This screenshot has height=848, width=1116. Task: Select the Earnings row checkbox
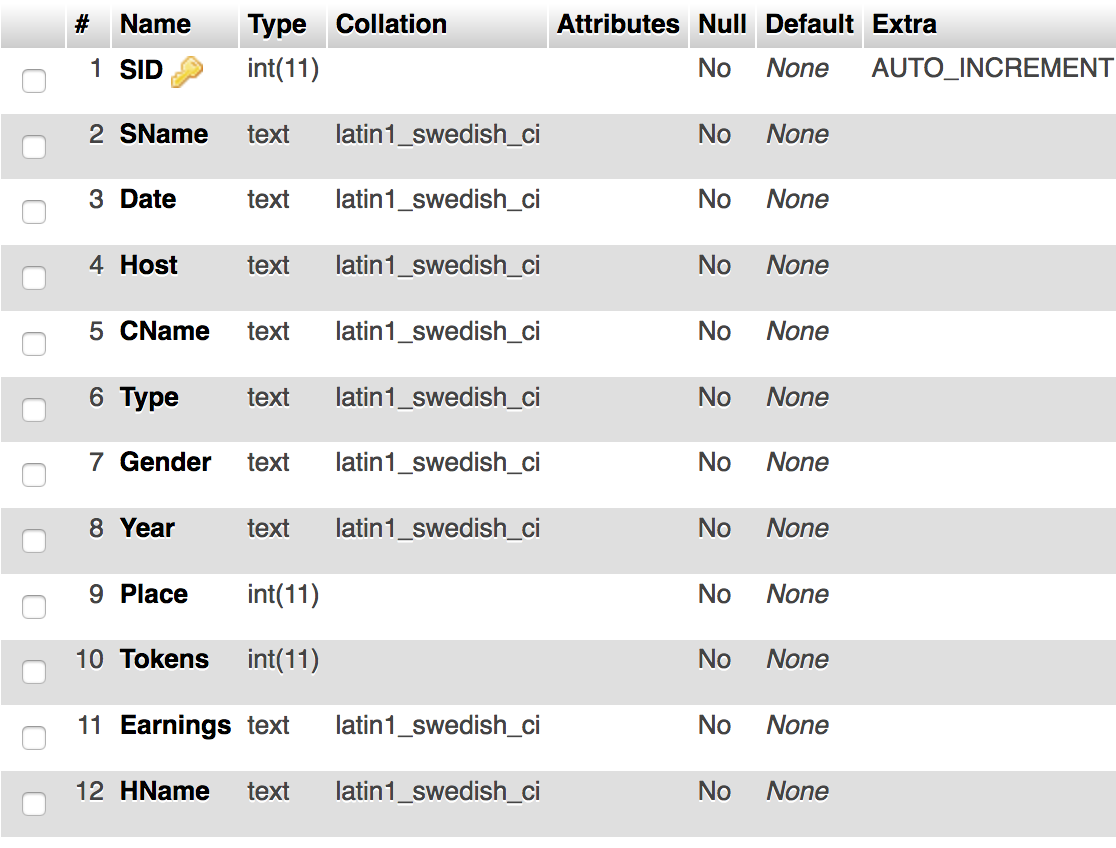coord(33,738)
